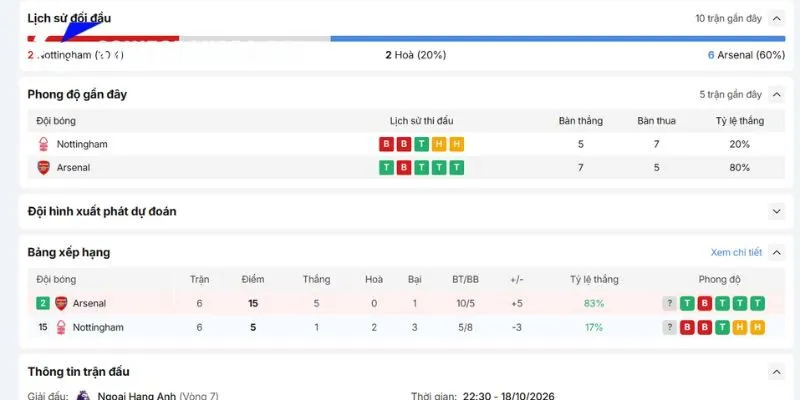Screen dimensions: 800x400
Task: Click Nottingham crest in standings table
Action: [61, 327]
